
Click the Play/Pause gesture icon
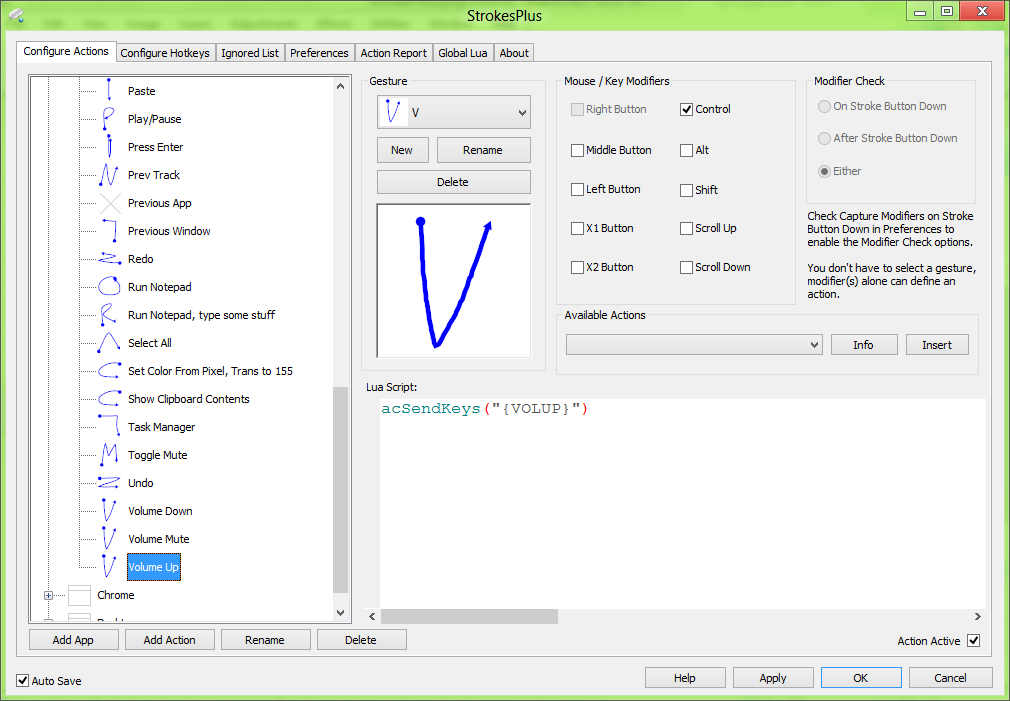click(x=110, y=119)
